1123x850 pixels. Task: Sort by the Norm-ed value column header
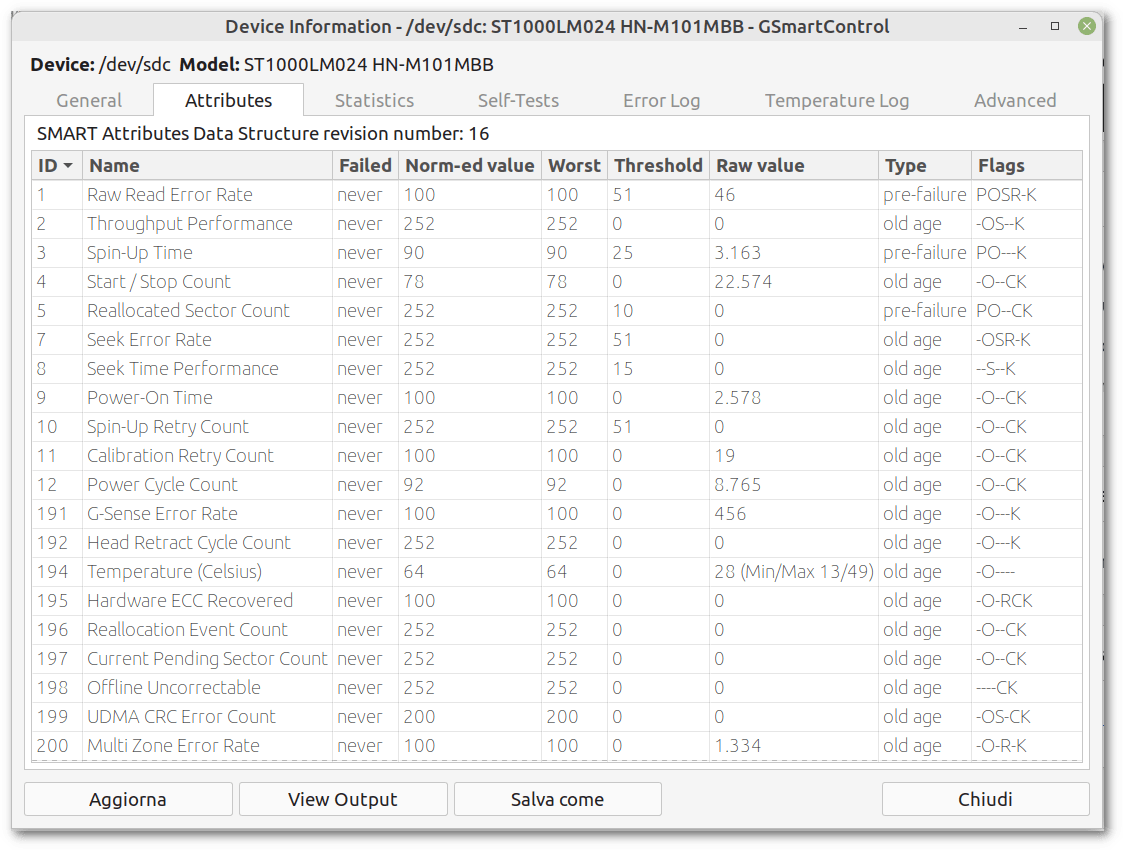point(470,165)
